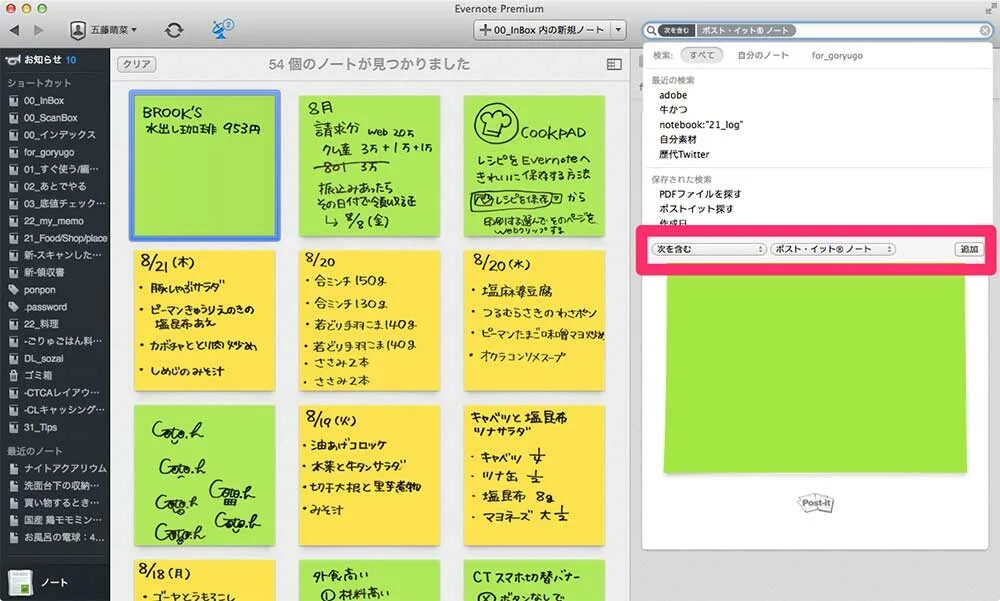Screen dimensions: 1000x601
Task: Expand the new note button dropdown arrow
Action: (618, 30)
